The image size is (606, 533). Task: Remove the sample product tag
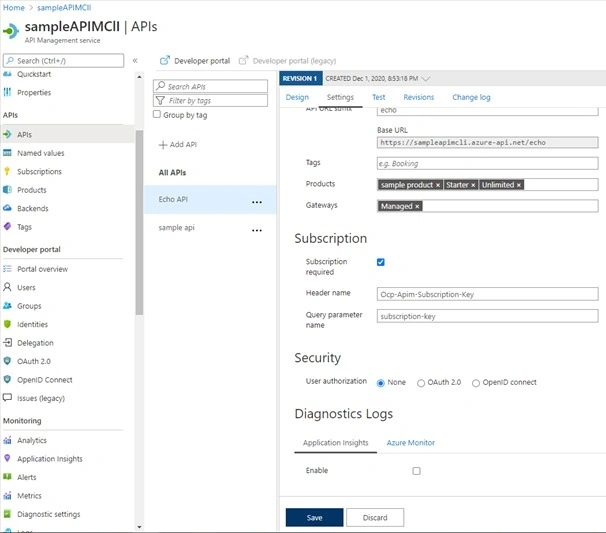(438, 185)
